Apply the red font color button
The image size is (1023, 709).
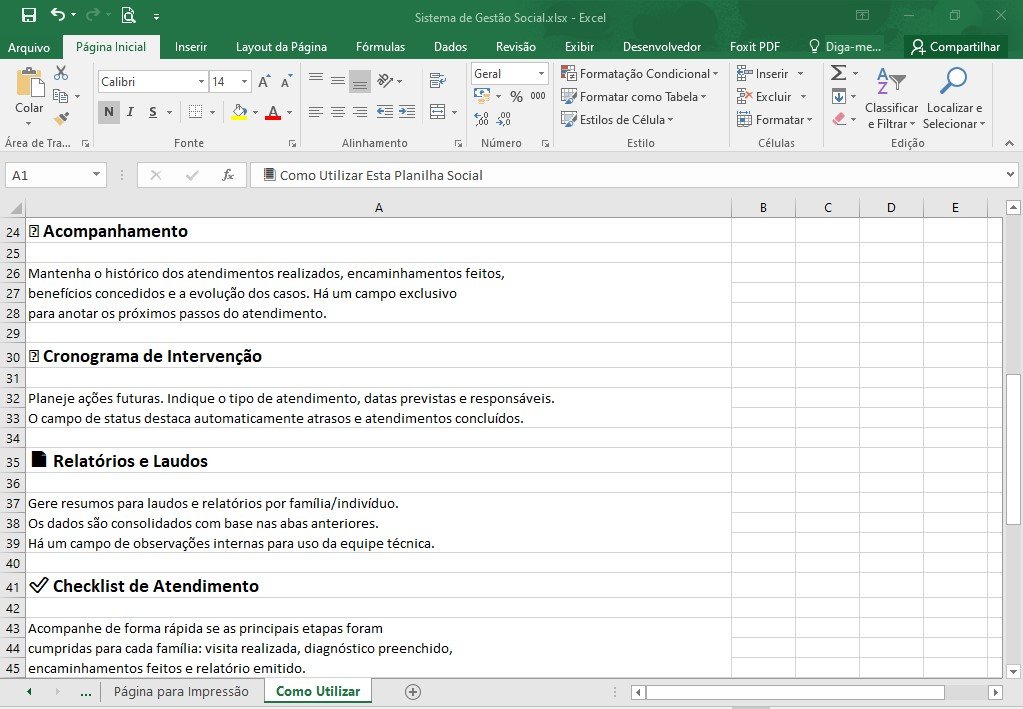[273, 112]
